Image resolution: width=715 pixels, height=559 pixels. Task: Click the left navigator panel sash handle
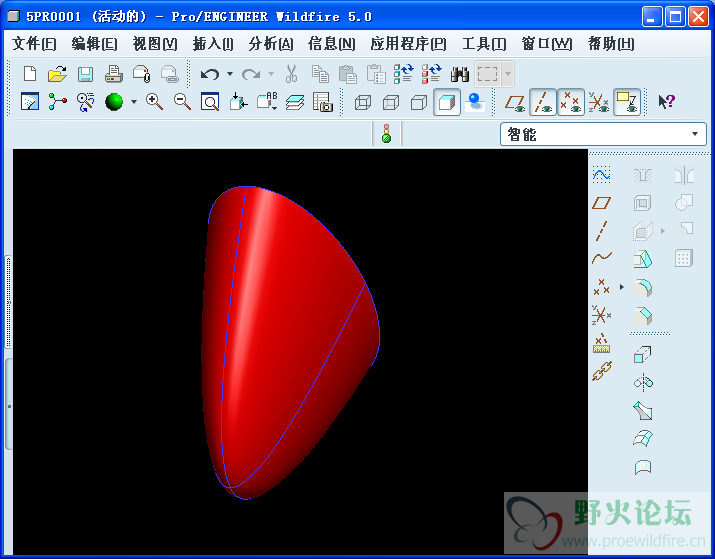8,302
